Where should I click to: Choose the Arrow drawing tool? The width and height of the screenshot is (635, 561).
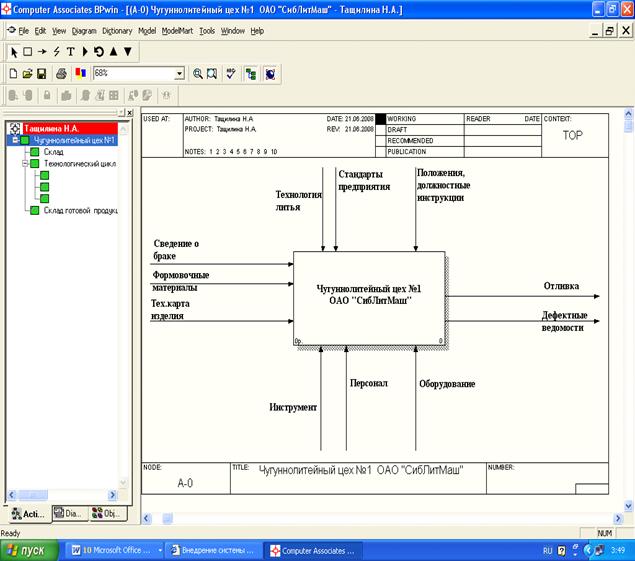pos(42,51)
